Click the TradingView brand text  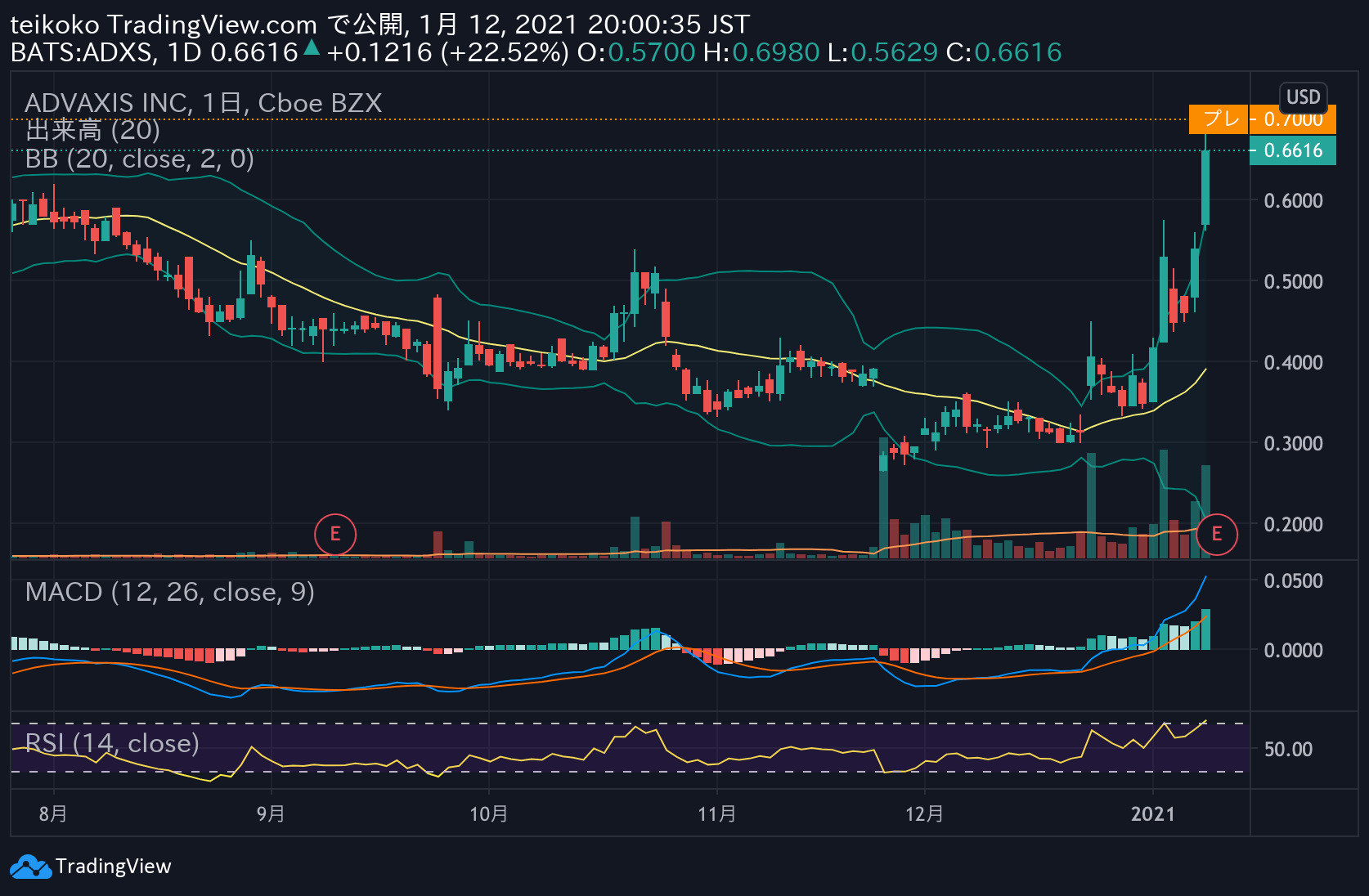tap(114, 867)
